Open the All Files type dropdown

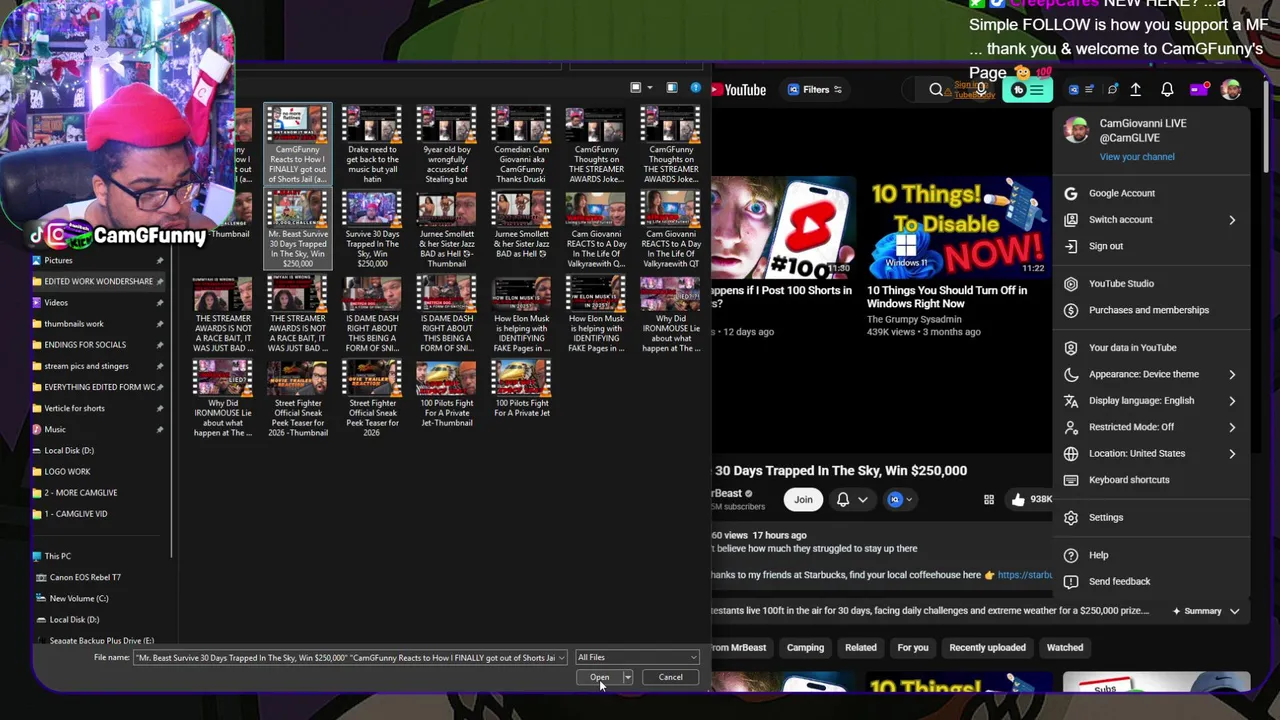(637, 657)
